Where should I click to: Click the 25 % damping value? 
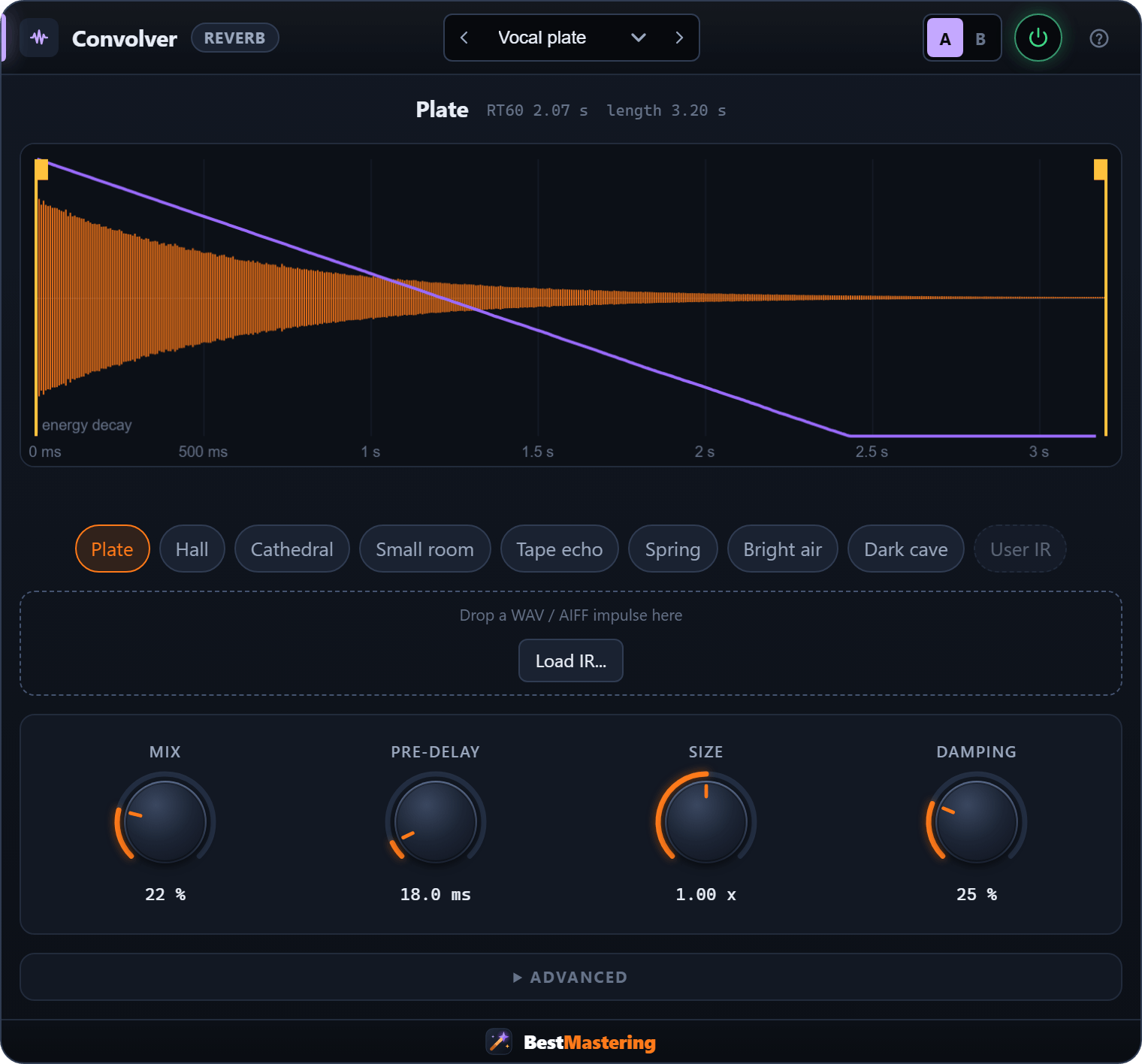(977, 894)
